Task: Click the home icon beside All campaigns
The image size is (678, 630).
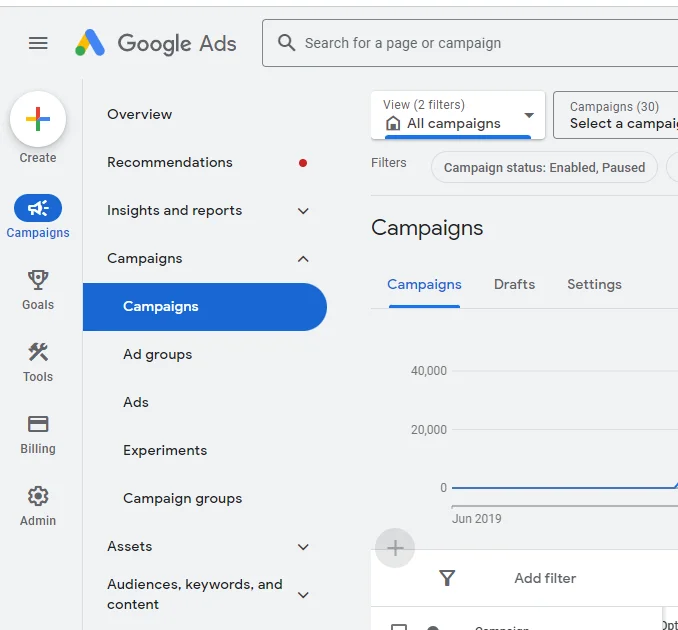Action: (393, 124)
